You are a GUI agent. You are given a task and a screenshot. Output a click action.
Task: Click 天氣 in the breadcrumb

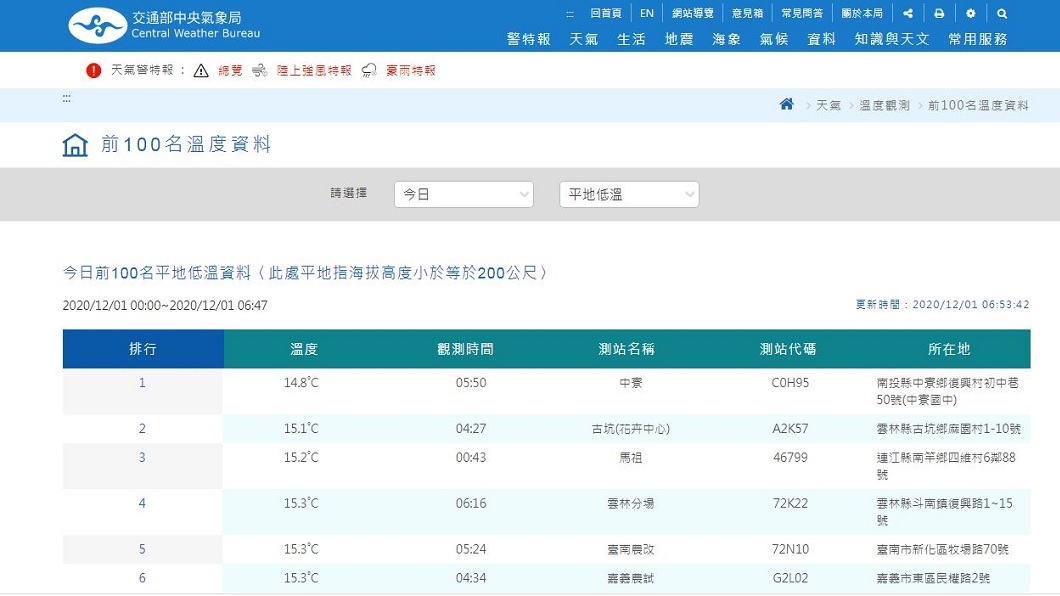tap(828, 105)
